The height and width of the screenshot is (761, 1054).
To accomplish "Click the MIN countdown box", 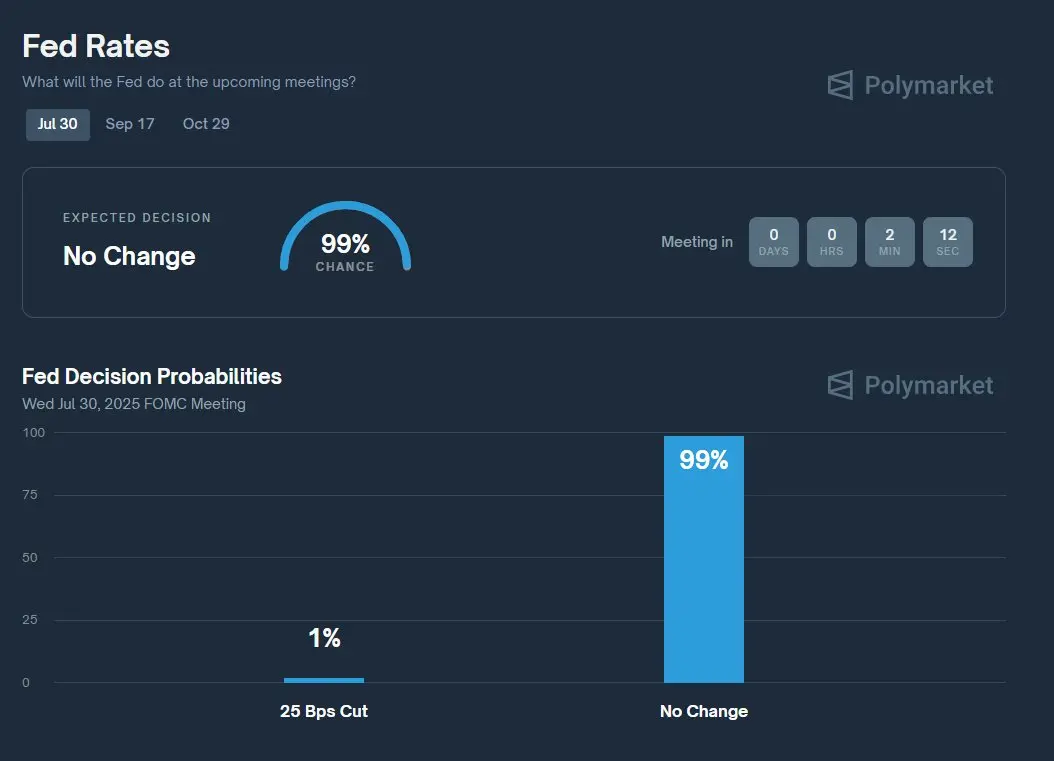I will [889, 242].
